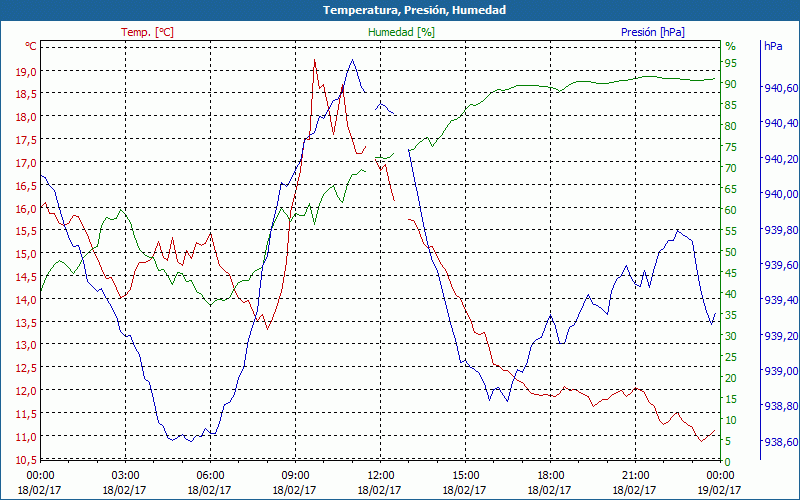Select the green 'Humedad [%]' legend label
The width and height of the screenshot is (800, 500).
pyautogui.click(x=402, y=32)
